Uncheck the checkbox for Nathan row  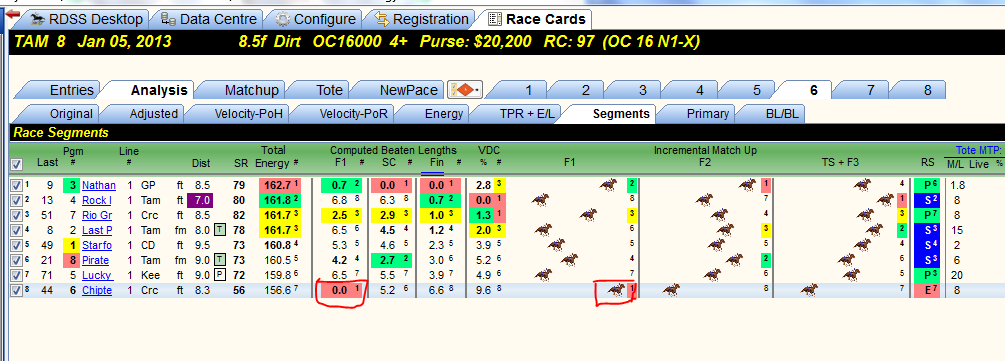tap(16, 185)
